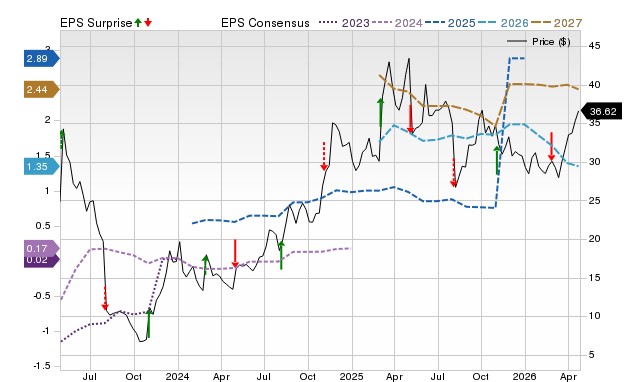Select the 2023 consensus legend entry
Viewport: 640px width, 382px height.
point(344,23)
